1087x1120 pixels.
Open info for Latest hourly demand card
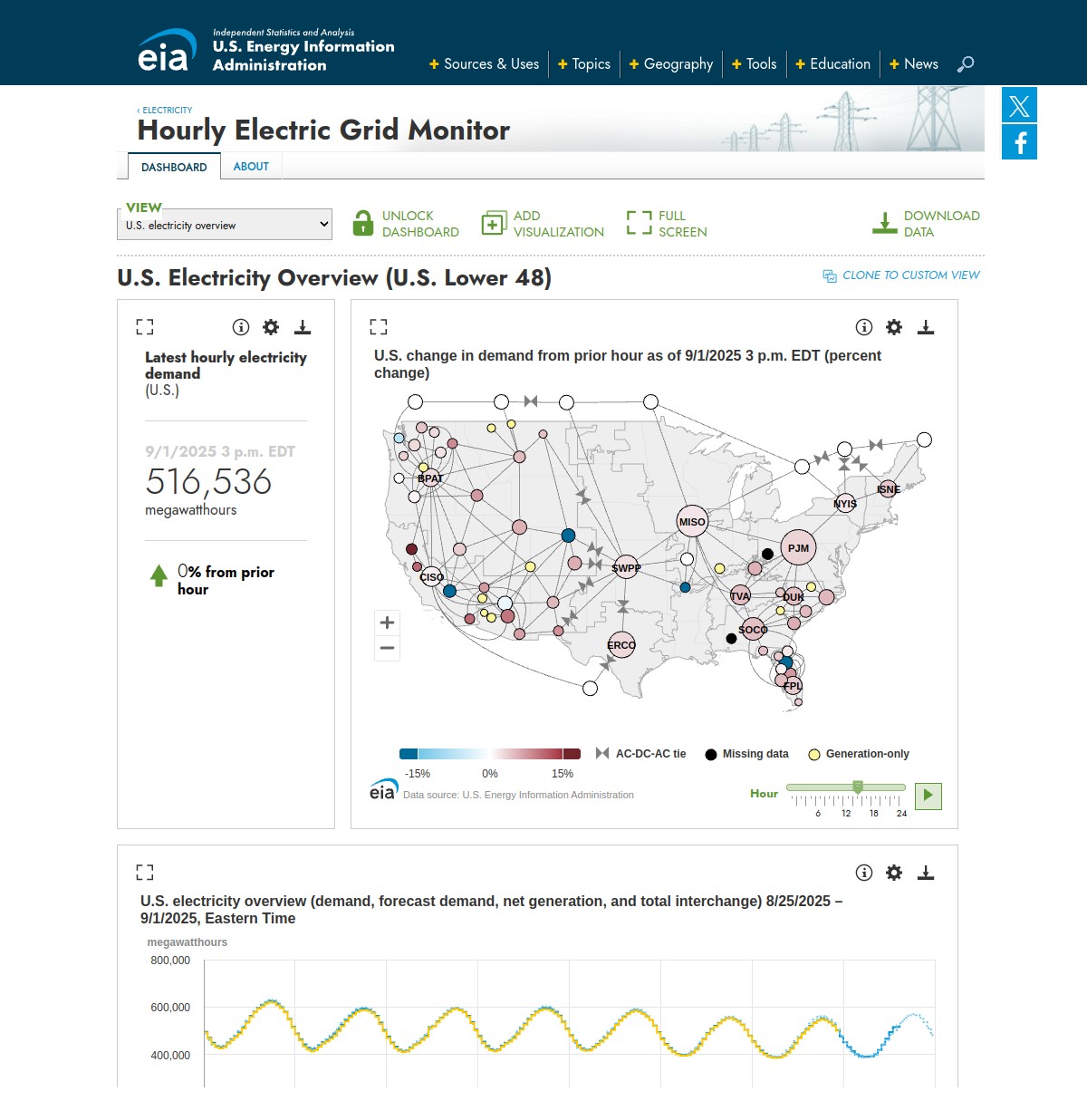point(241,327)
